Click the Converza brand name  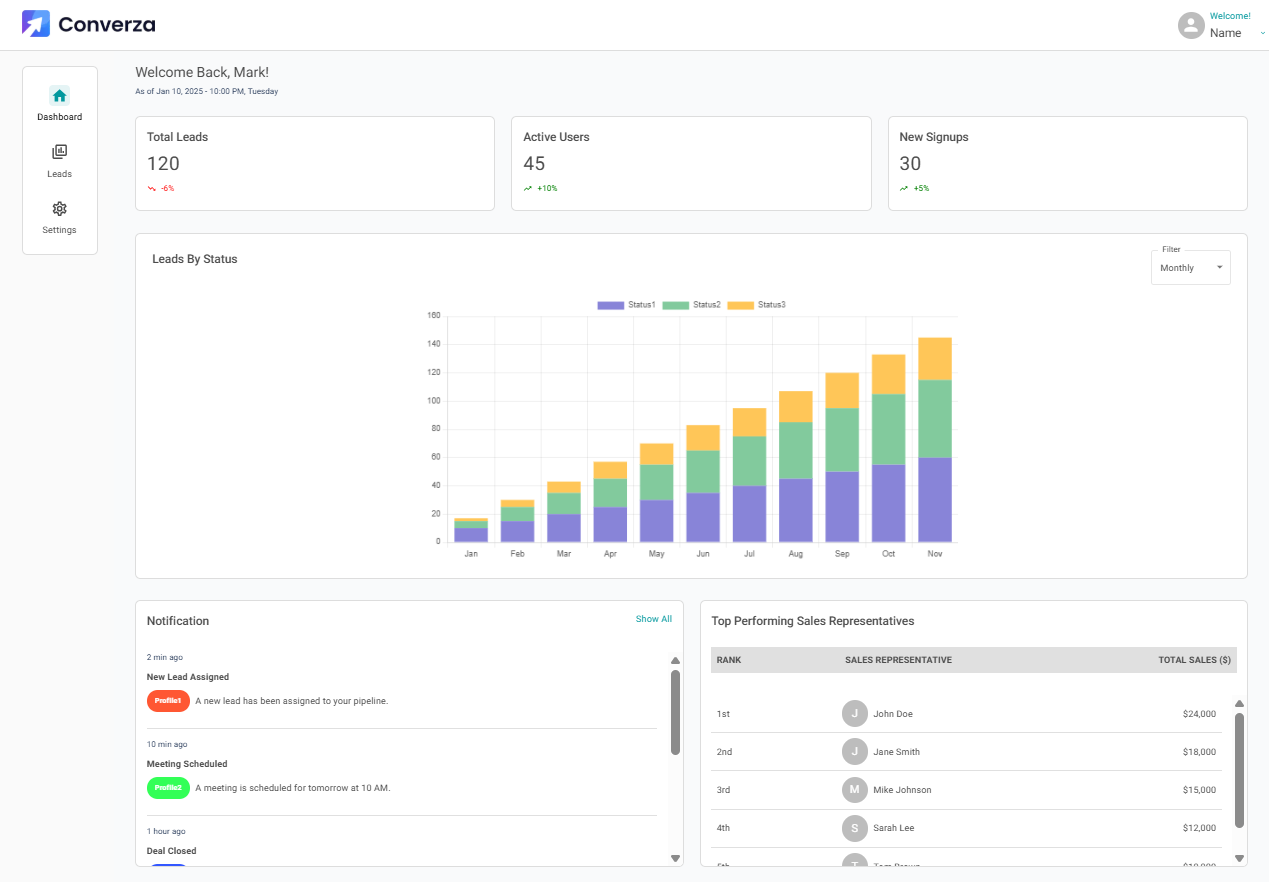107,24
